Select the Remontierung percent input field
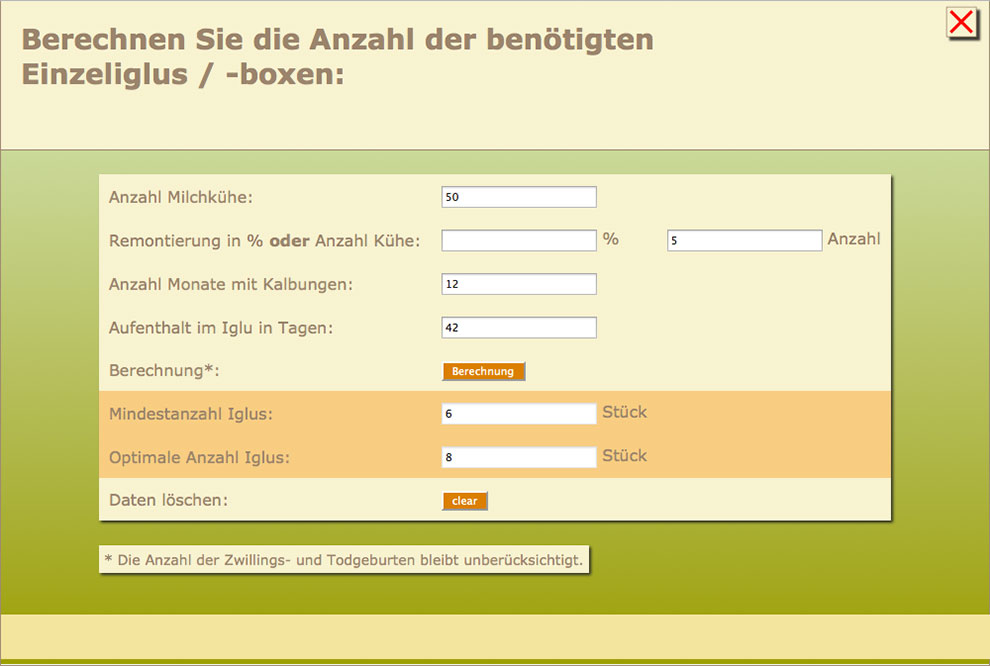990x666 pixels. pos(518,241)
